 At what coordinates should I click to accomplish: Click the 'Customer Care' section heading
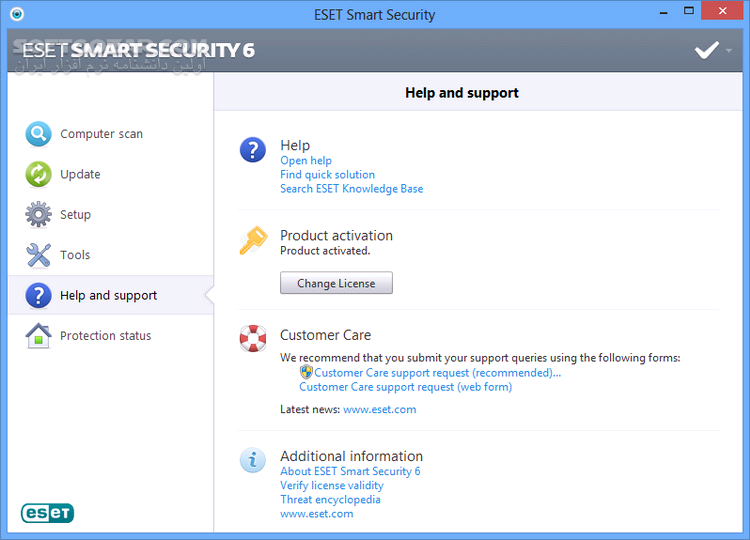[325, 335]
